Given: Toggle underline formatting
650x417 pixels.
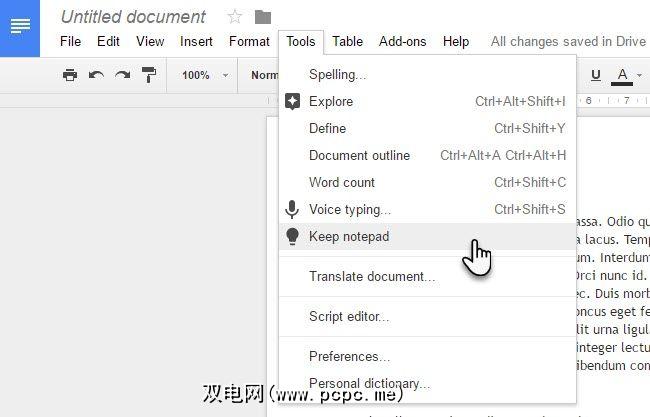Looking at the screenshot, I should [x=596, y=75].
